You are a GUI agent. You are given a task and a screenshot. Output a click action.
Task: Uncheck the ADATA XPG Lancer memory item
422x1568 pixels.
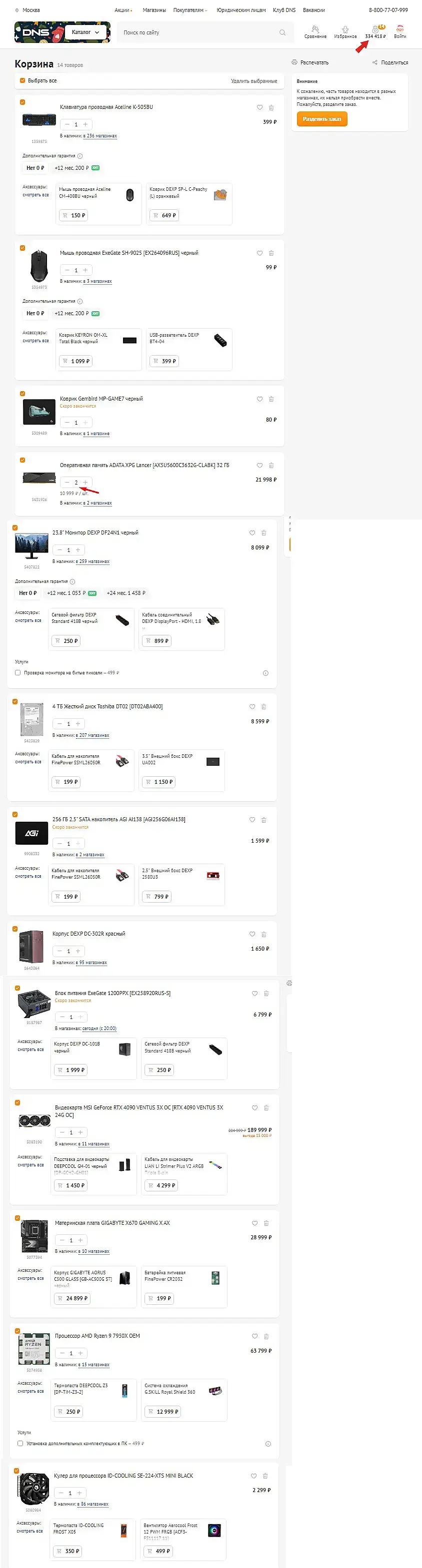[x=22, y=460]
